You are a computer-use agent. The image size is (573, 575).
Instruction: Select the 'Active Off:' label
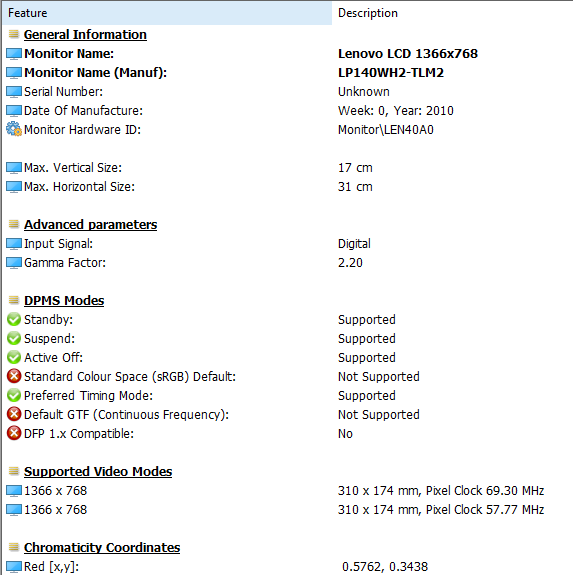click(54, 358)
